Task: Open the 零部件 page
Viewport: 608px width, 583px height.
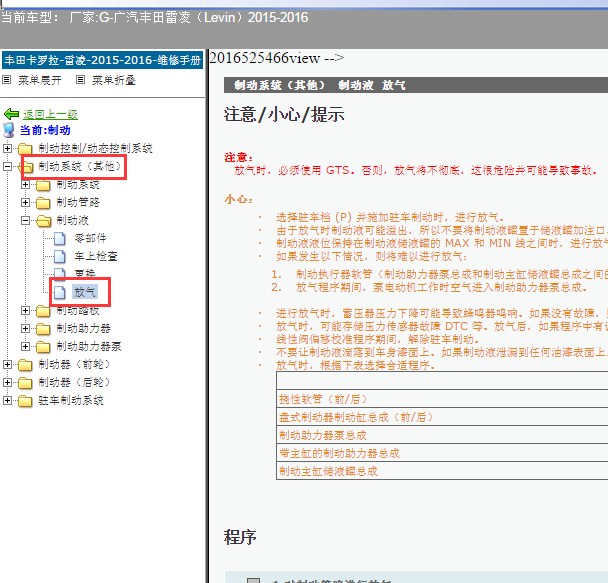Action: 90,238
